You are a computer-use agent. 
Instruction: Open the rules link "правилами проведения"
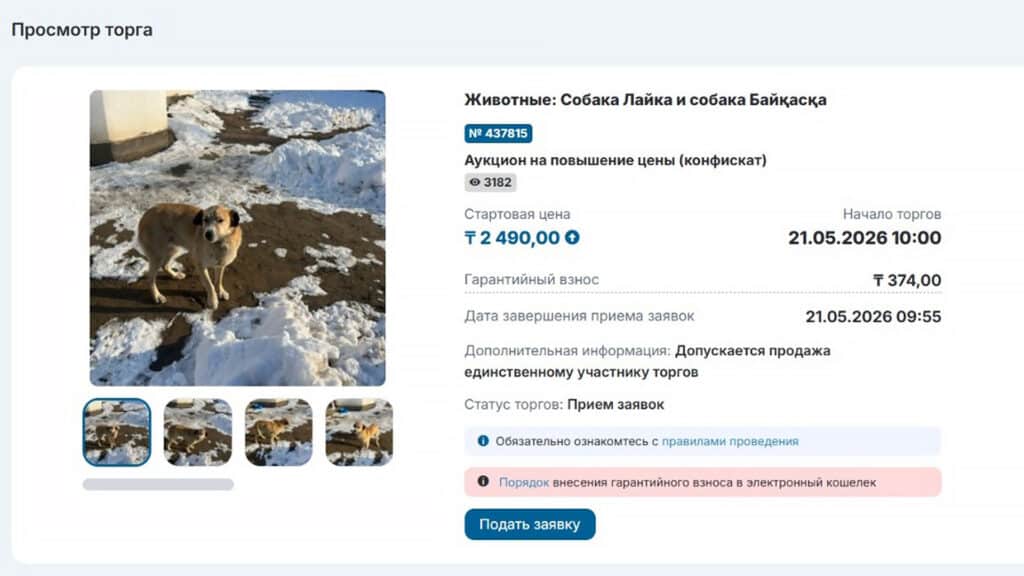[730, 441]
